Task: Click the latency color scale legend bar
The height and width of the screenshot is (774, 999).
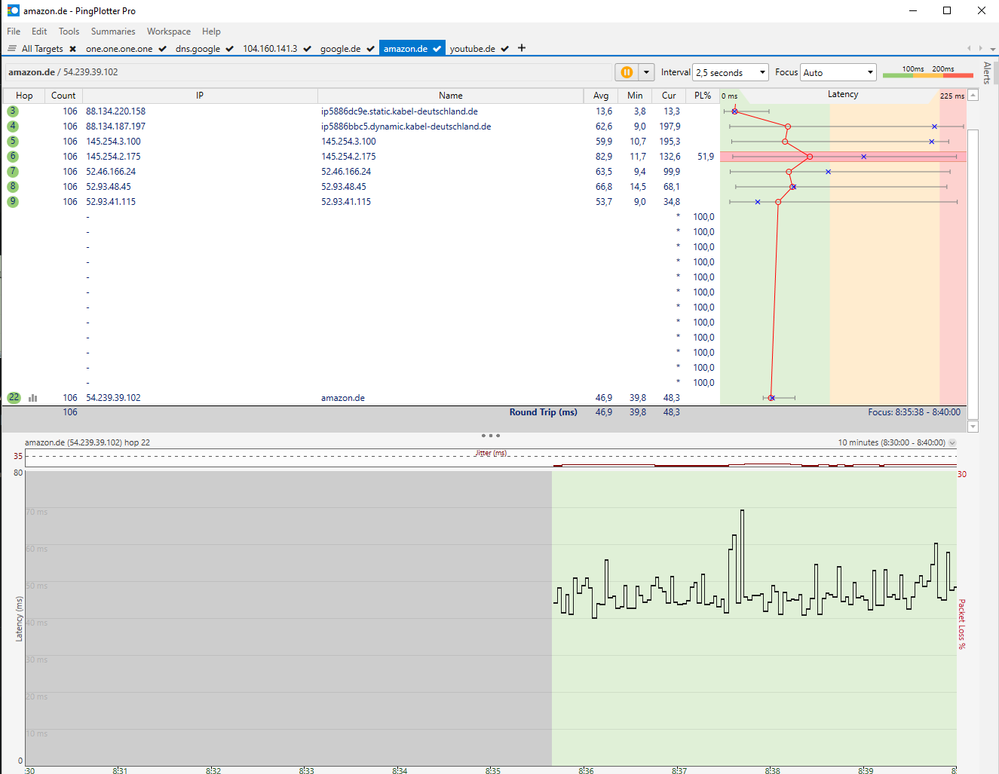Action: [928, 75]
